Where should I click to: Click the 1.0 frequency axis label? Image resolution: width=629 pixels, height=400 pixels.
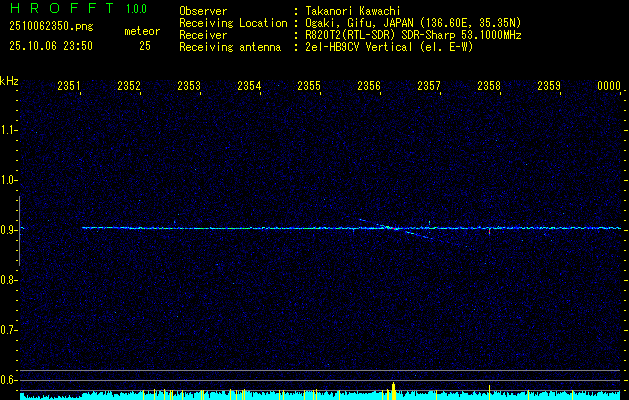[8, 180]
